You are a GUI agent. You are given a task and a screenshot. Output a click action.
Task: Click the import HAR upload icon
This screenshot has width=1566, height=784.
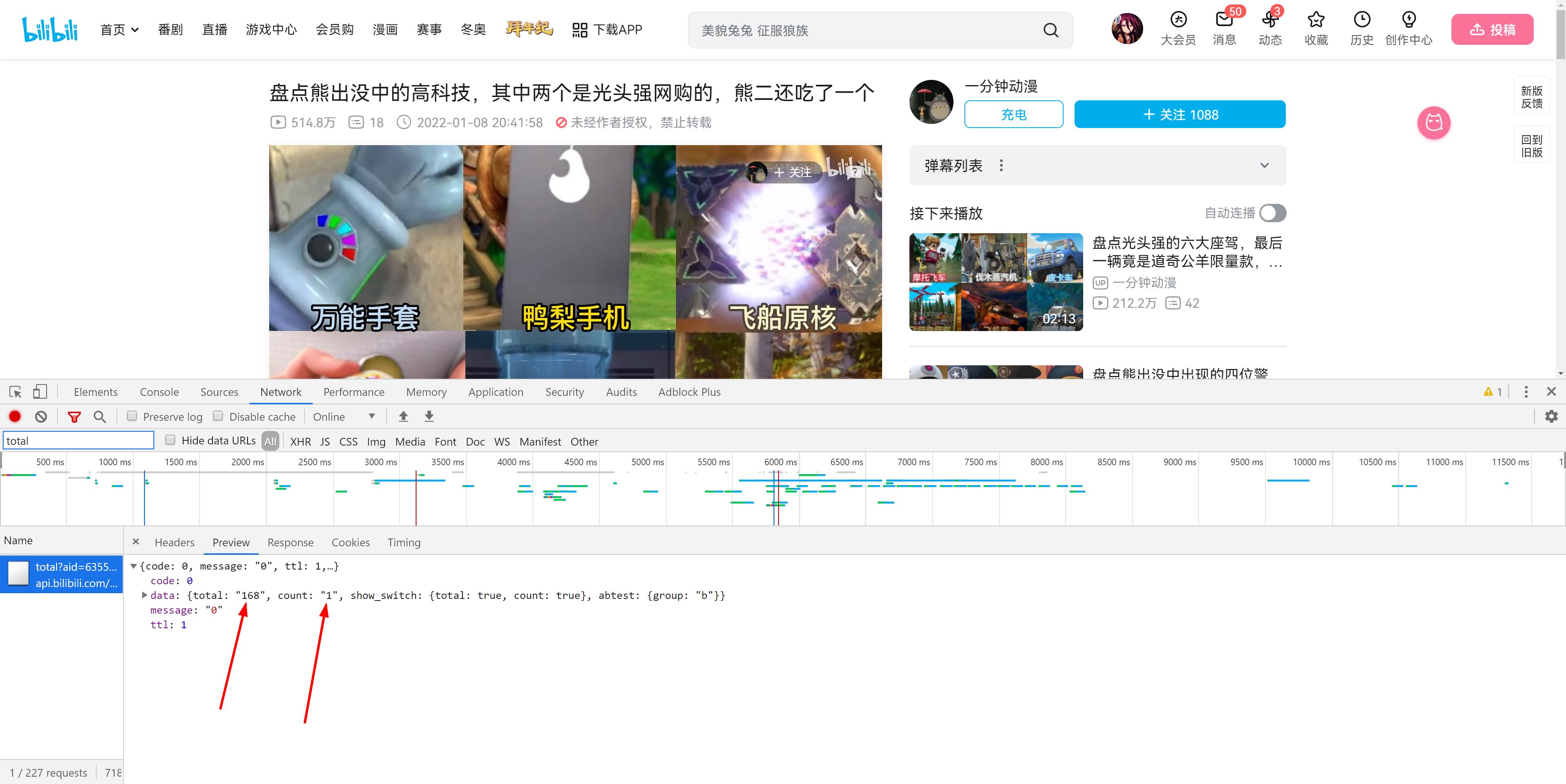tap(403, 416)
